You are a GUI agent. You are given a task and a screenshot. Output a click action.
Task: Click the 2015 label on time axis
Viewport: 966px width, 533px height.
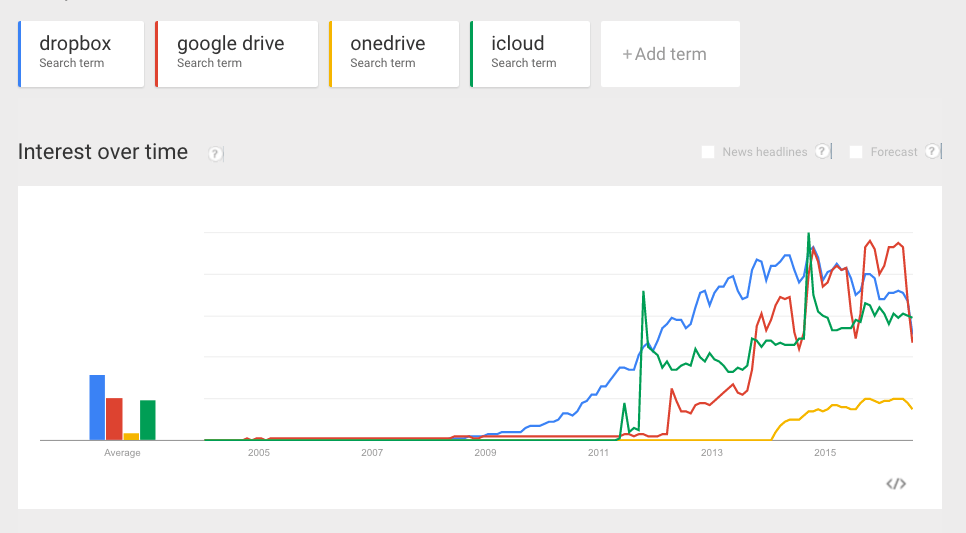click(825, 452)
